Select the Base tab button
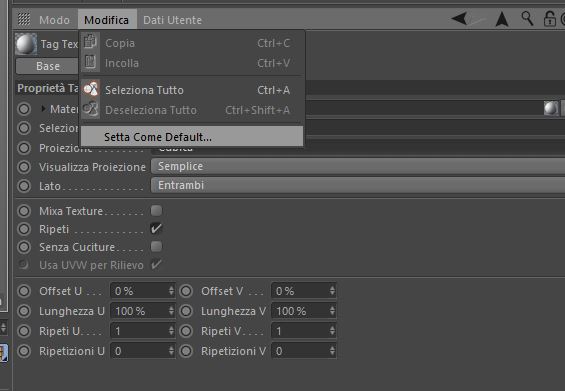 48,66
